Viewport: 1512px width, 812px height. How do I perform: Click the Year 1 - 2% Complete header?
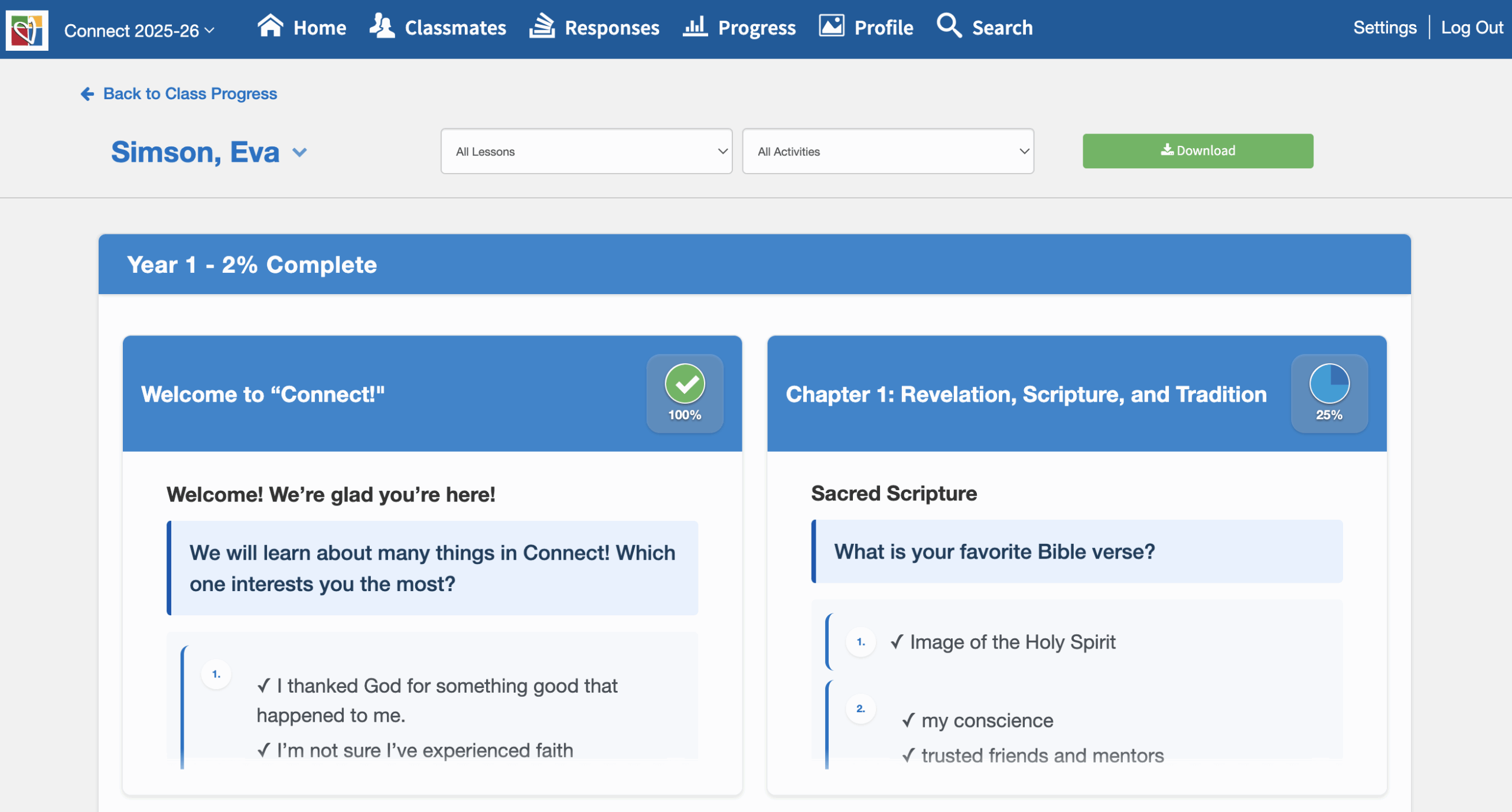(252, 265)
